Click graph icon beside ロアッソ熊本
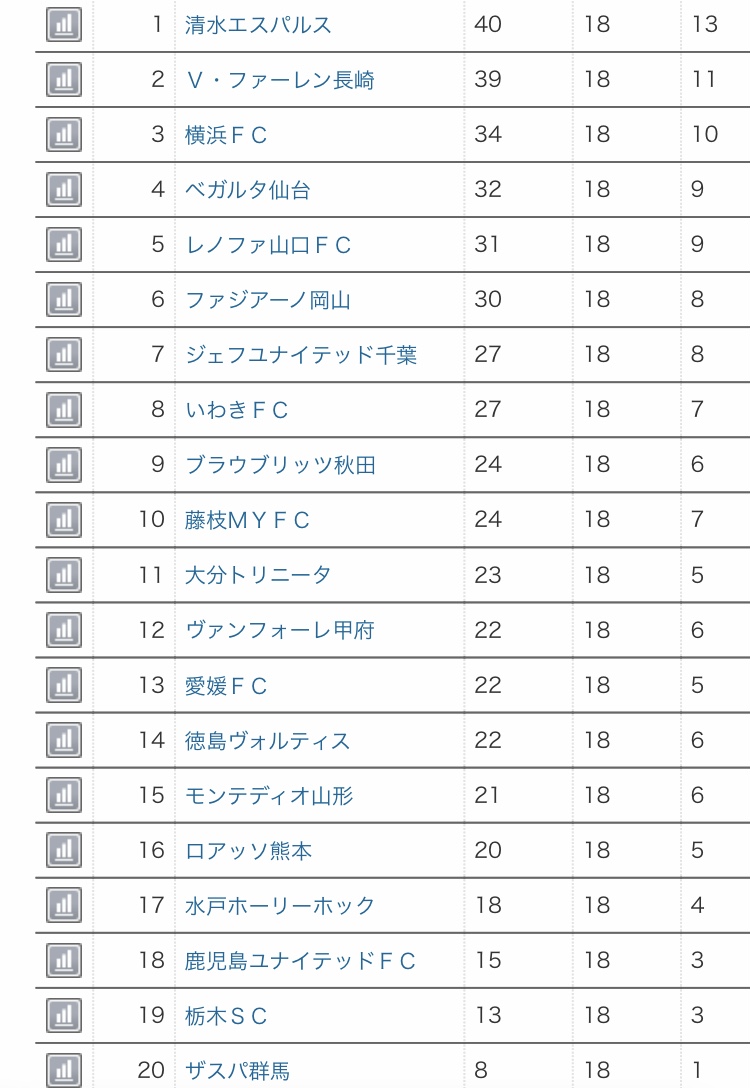Viewport: 750px width, 1088px height. (64, 850)
